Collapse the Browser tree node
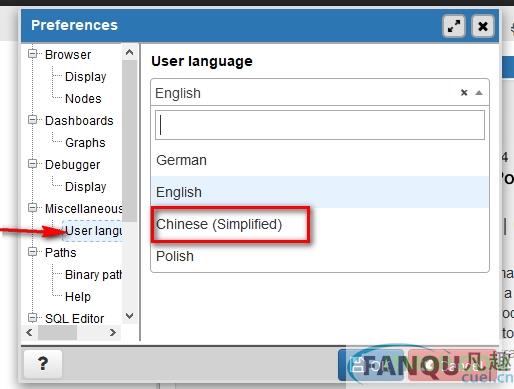 pos(33,54)
